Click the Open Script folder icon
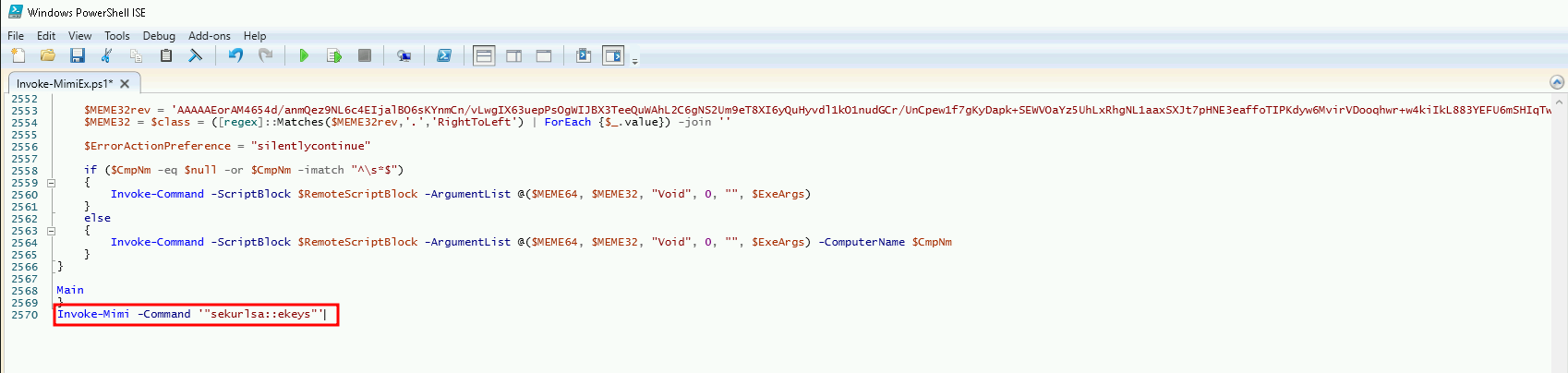Image resolution: width=1568 pixels, height=373 pixels. click(x=47, y=56)
